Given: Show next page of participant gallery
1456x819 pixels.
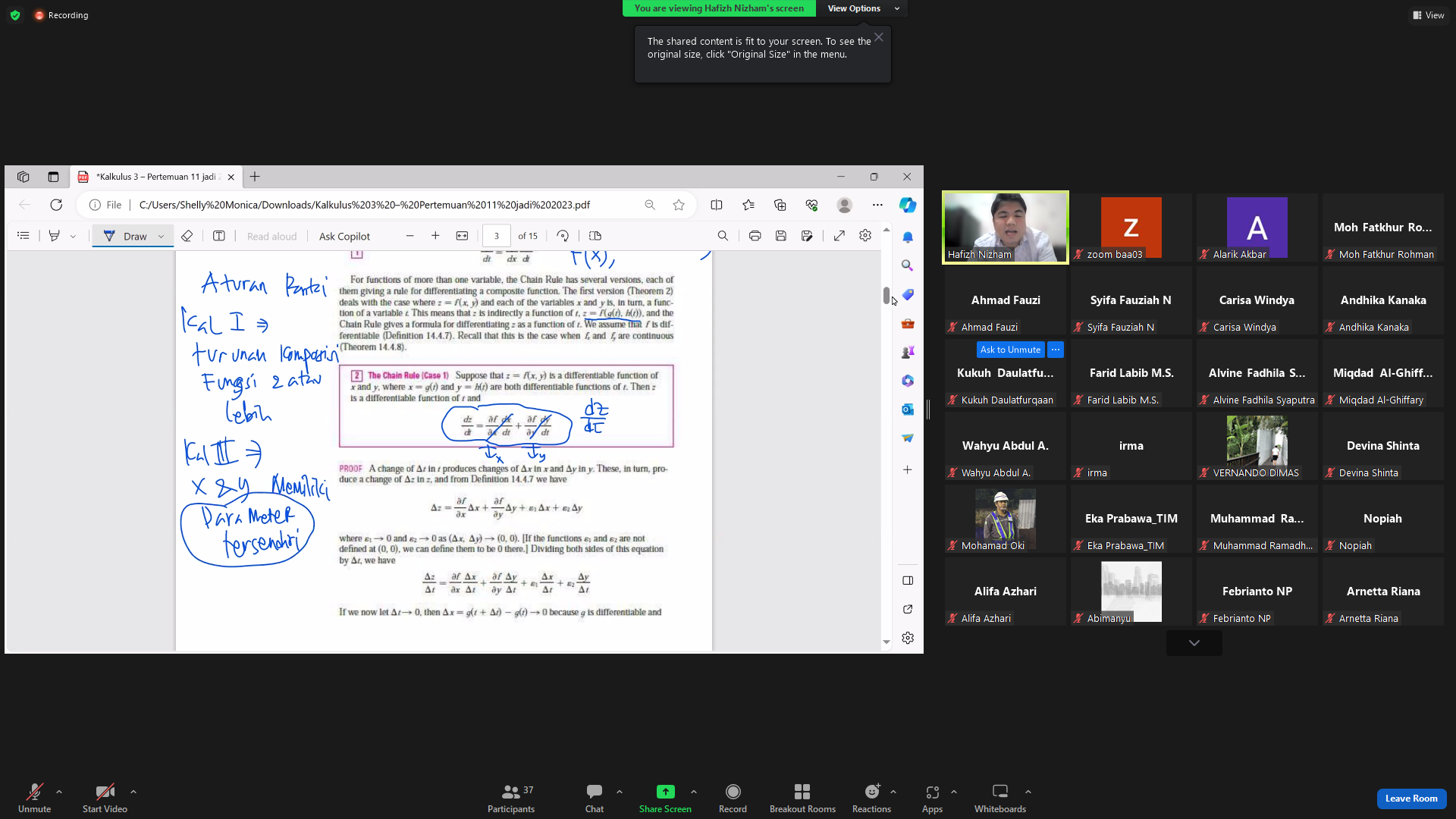Looking at the screenshot, I should [x=1194, y=643].
